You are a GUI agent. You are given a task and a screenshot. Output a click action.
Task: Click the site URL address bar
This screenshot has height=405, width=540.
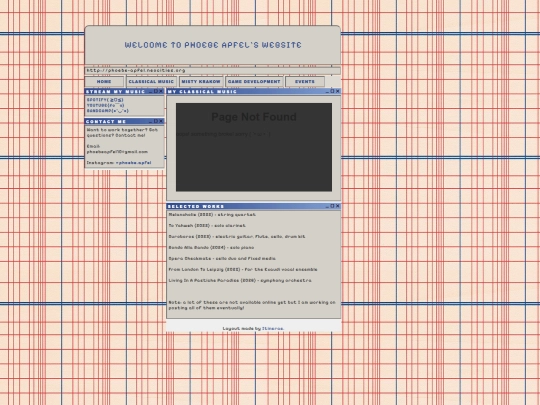pos(212,71)
